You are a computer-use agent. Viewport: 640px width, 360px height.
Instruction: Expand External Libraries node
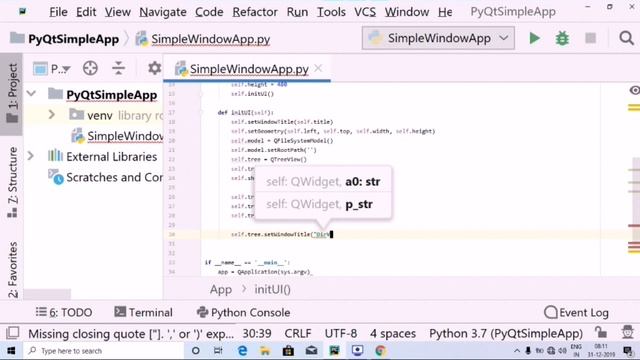31,156
